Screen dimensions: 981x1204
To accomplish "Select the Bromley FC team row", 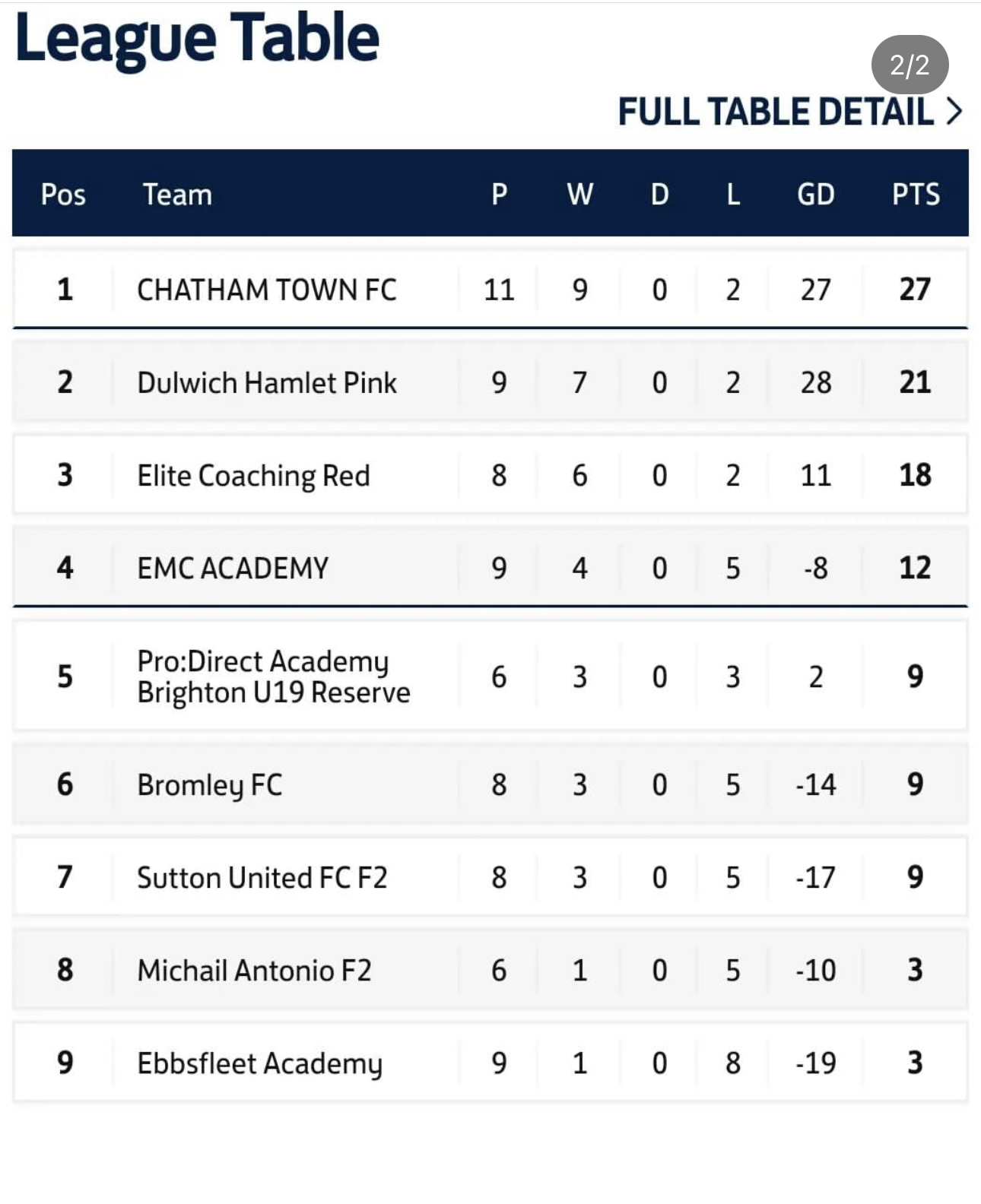I will click(x=209, y=784).
